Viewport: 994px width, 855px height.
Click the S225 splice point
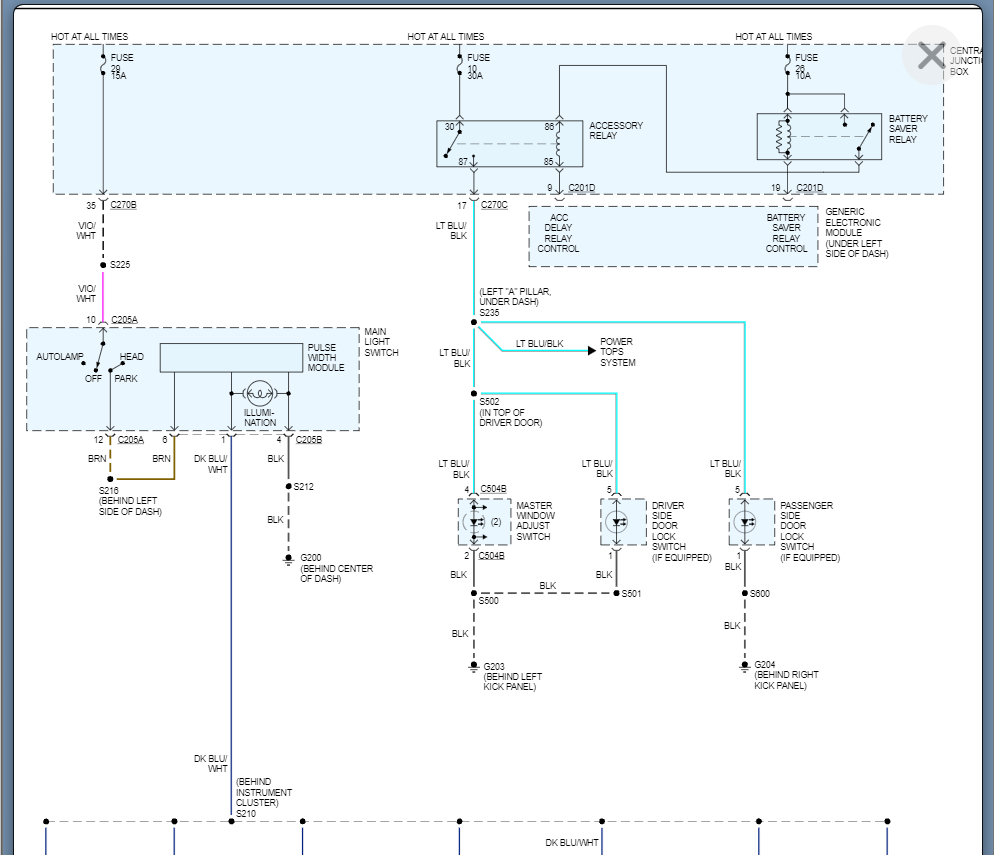(103, 265)
